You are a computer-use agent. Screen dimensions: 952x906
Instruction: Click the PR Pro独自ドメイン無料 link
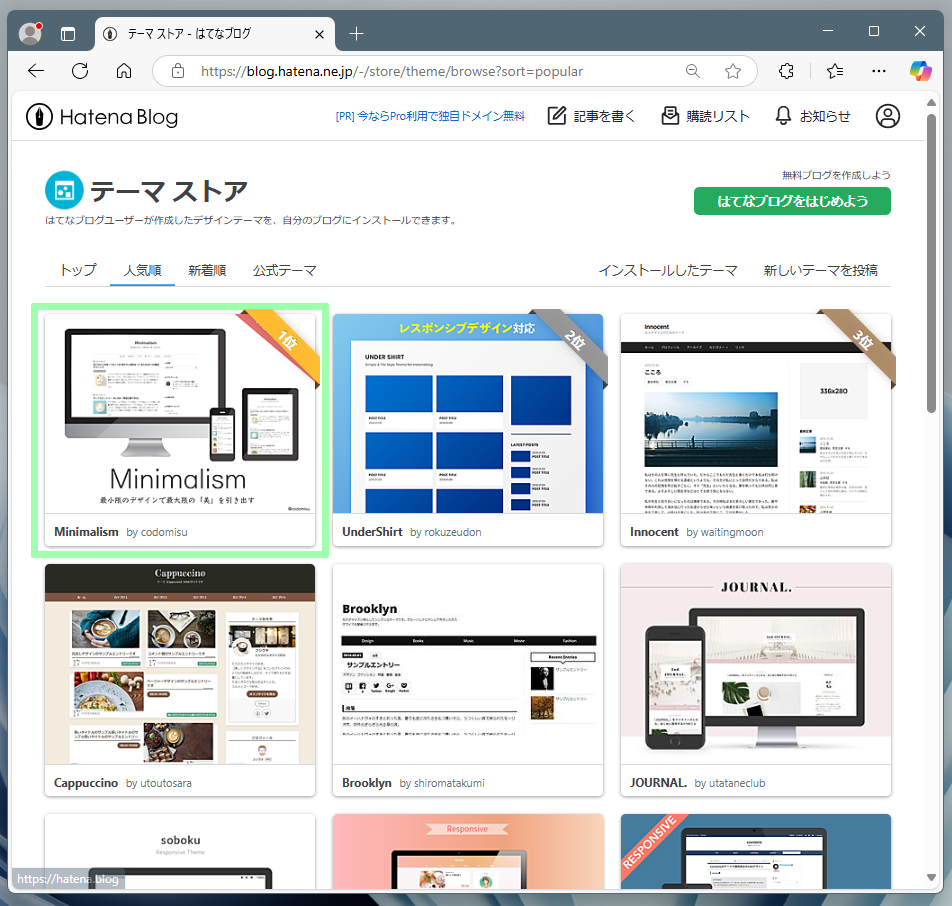click(430, 116)
